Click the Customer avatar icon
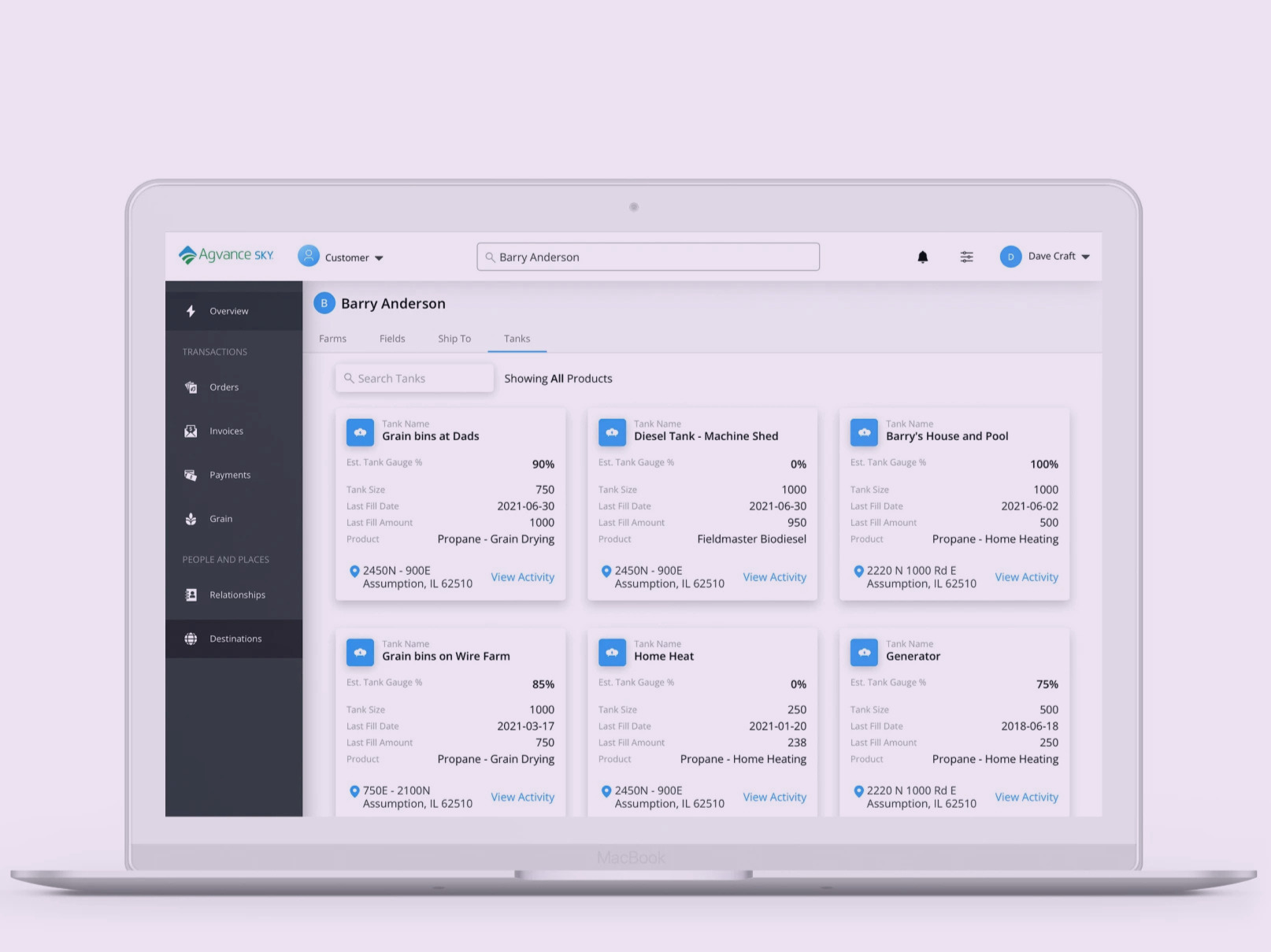The width and height of the screenshot is (1271, 952). point(309,256)
